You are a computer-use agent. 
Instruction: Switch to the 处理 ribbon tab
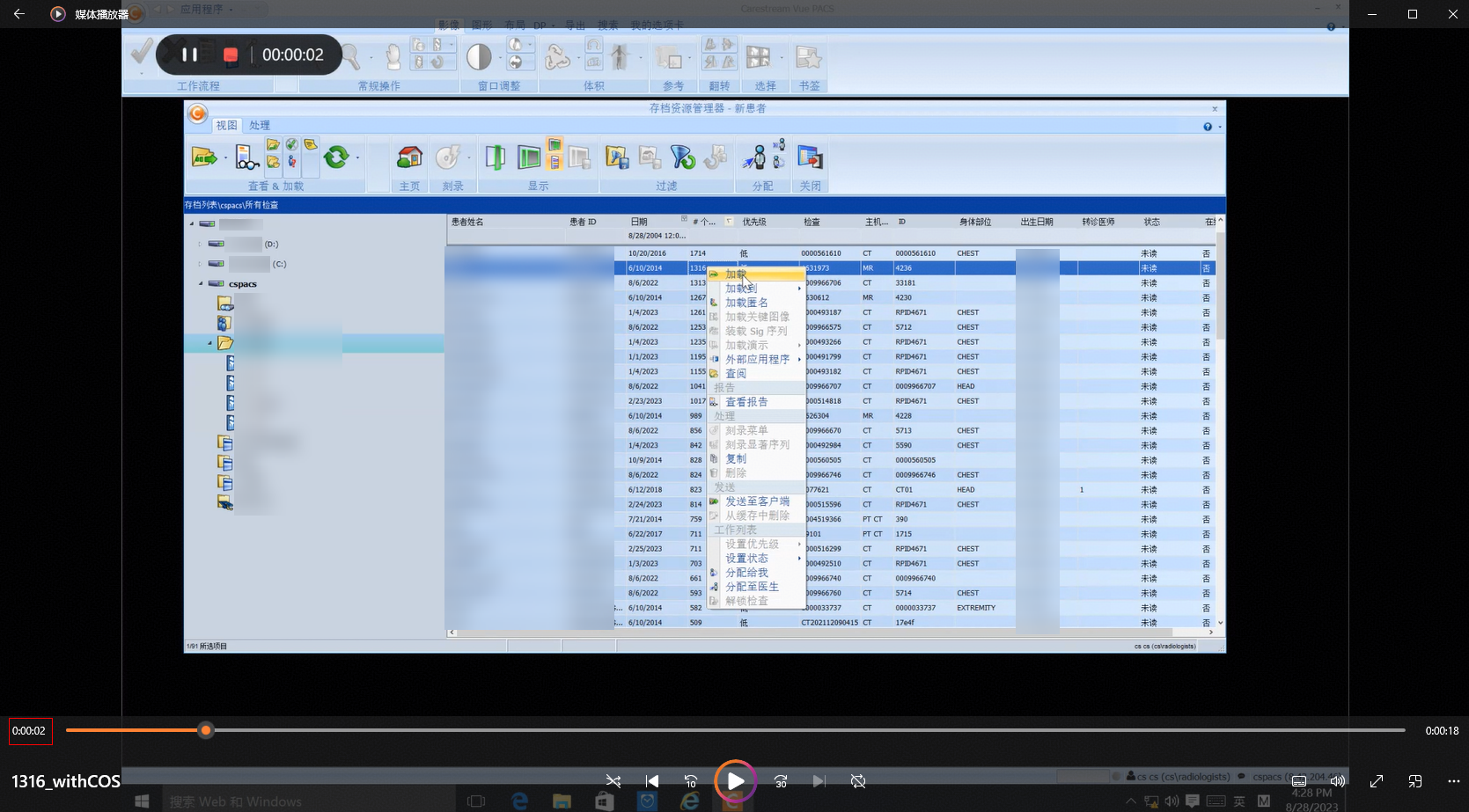[x=259, y=126]
